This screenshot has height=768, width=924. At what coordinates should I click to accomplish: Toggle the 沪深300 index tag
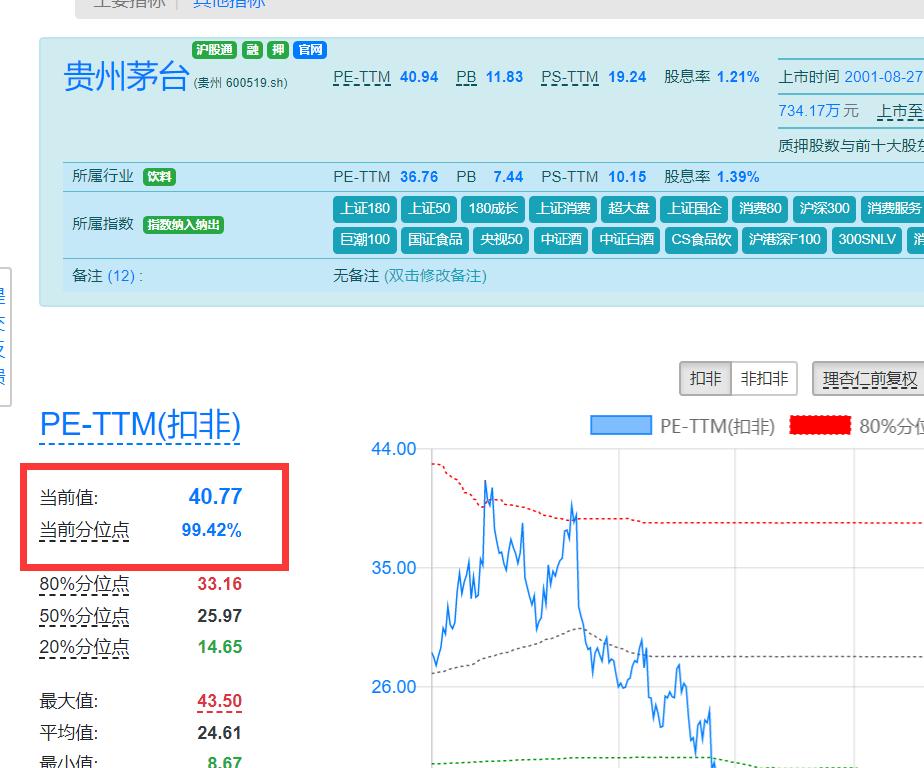pyautogui.click(x=824, y=209)
